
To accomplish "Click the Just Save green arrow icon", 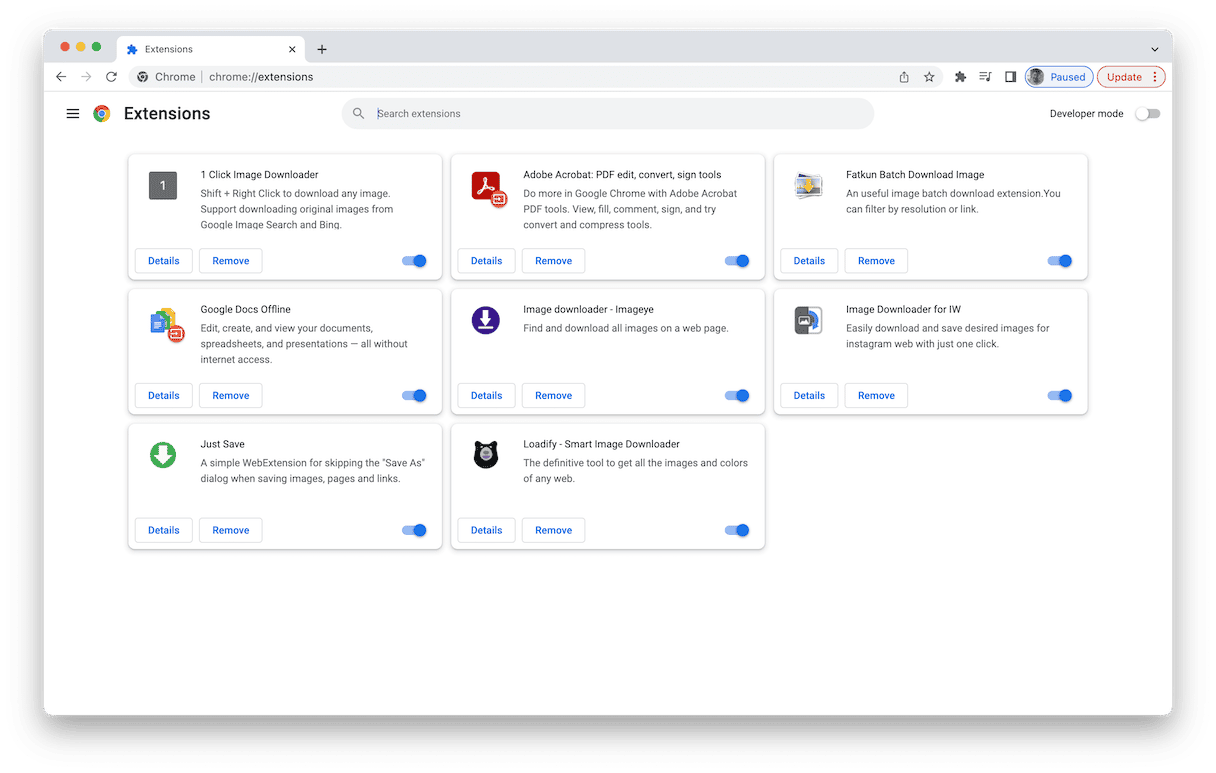I will point(163,455).
